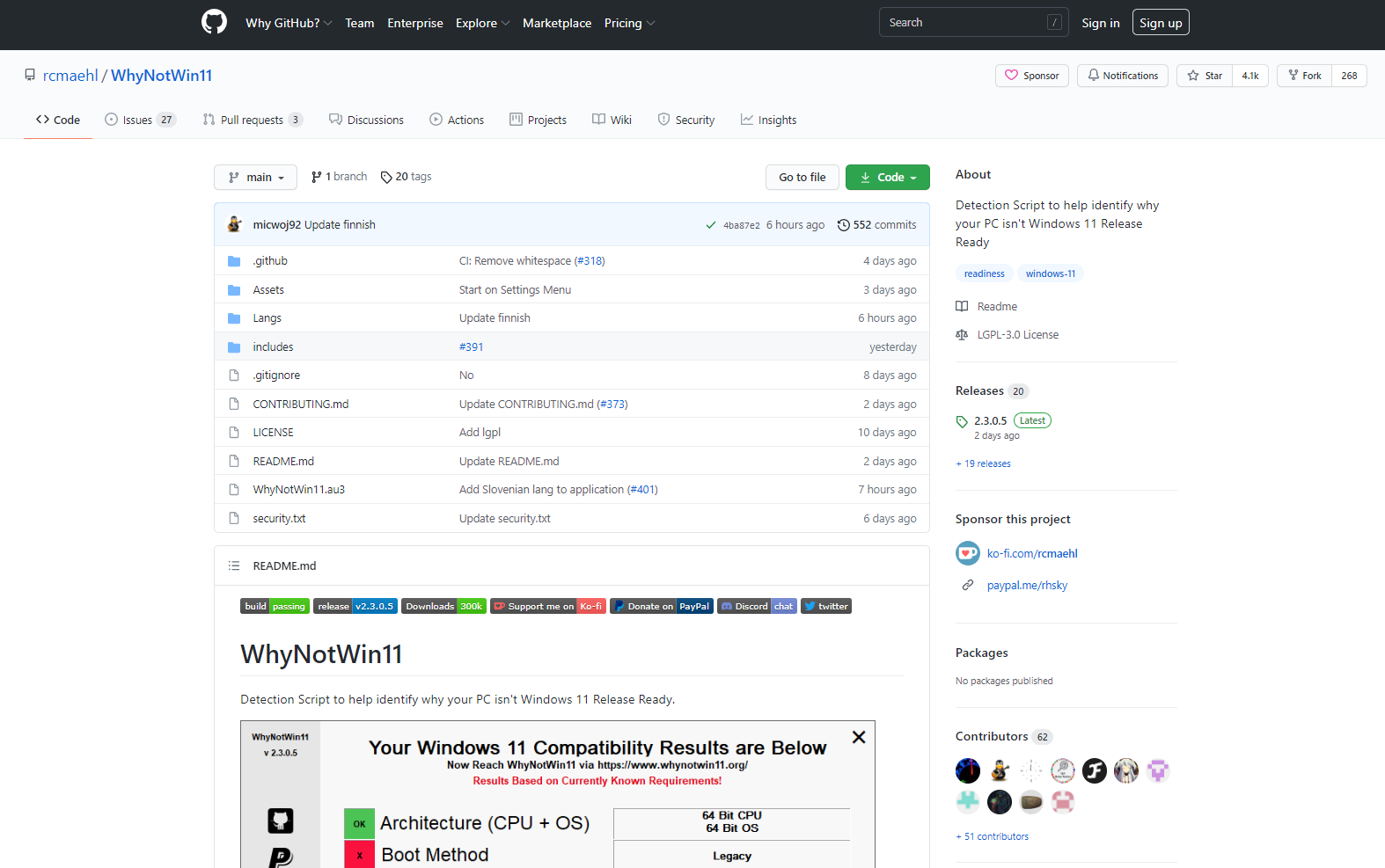Click the Go to file button

point(802,177)
